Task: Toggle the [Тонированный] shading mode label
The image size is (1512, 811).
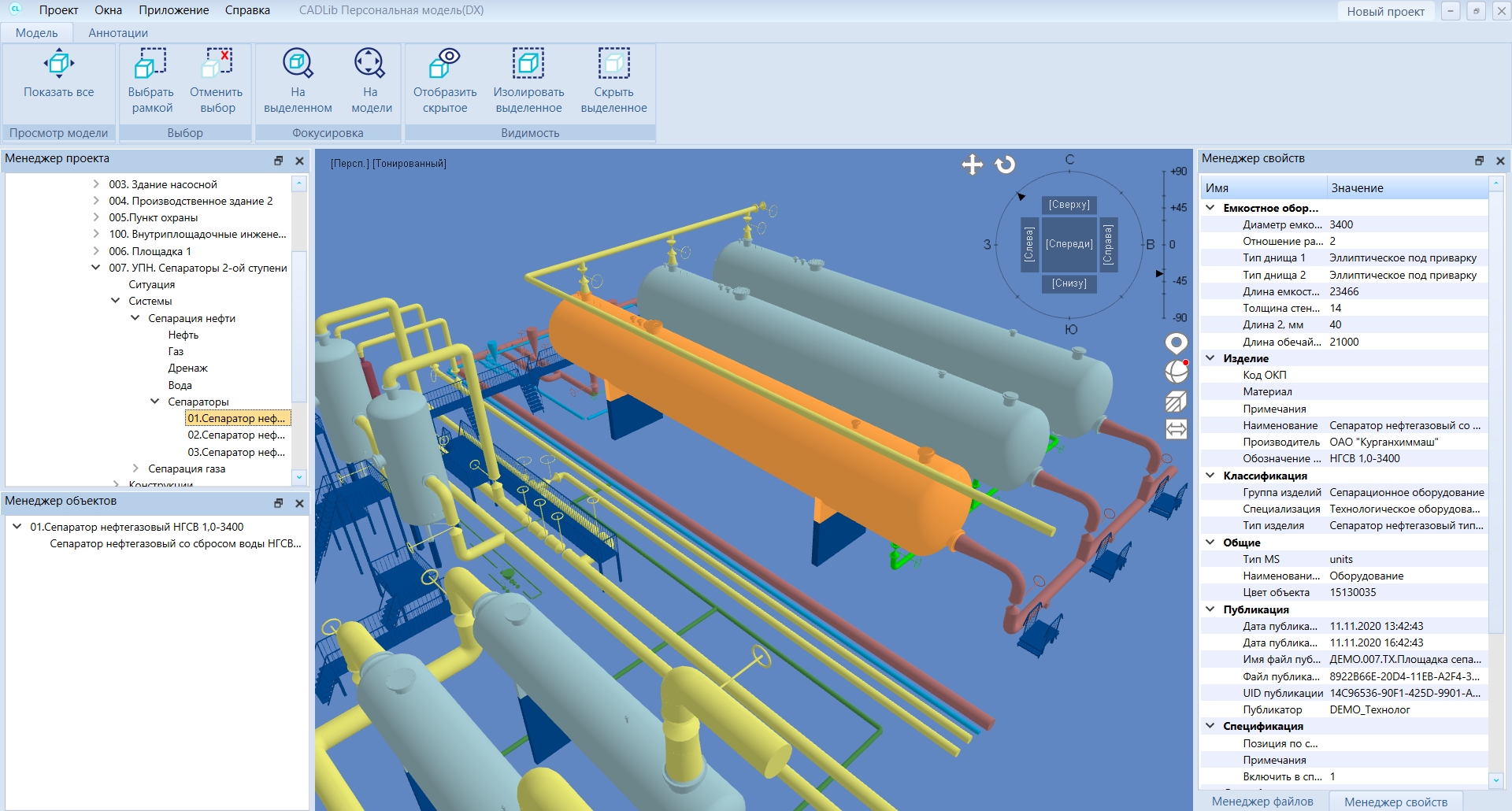Action: 409,164
